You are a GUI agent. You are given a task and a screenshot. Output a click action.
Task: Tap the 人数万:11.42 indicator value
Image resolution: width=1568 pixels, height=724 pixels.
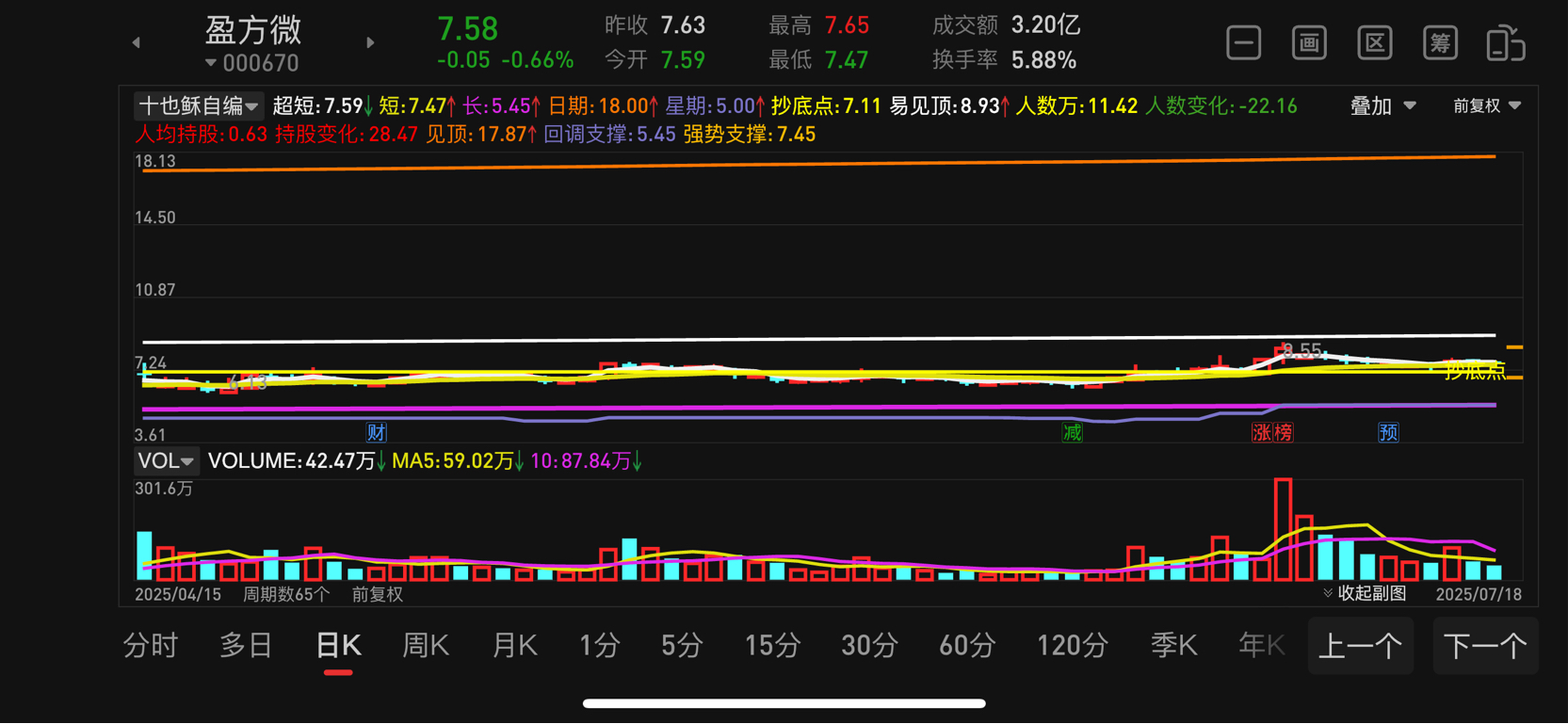(1077, 105)
